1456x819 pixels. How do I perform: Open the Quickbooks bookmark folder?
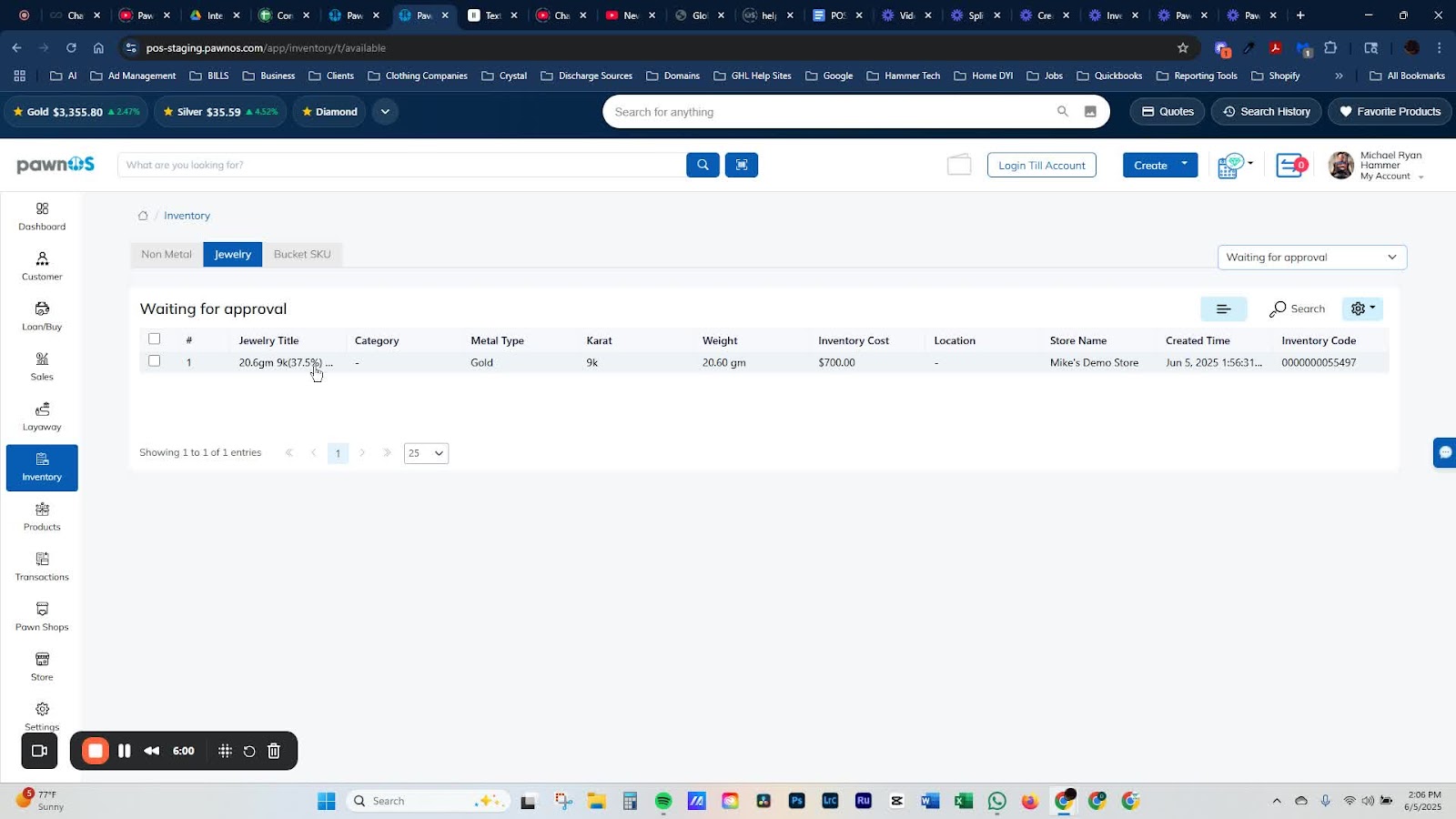(x=1109, y=76)
